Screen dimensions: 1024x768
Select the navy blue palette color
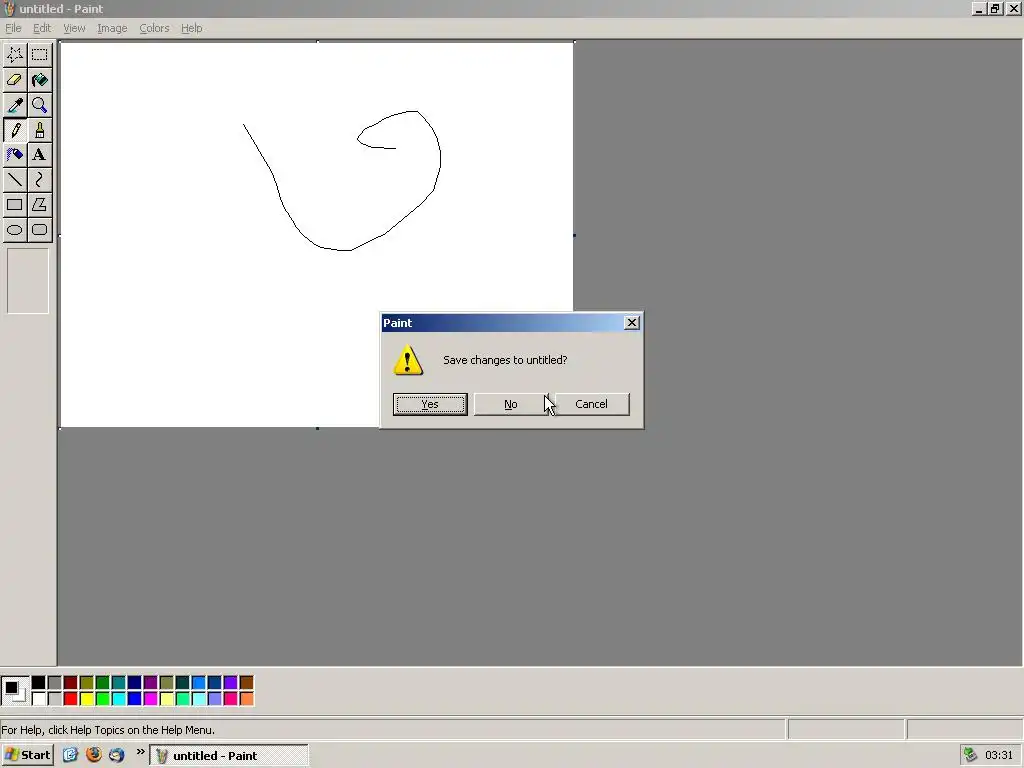click(x=135, y=682)
